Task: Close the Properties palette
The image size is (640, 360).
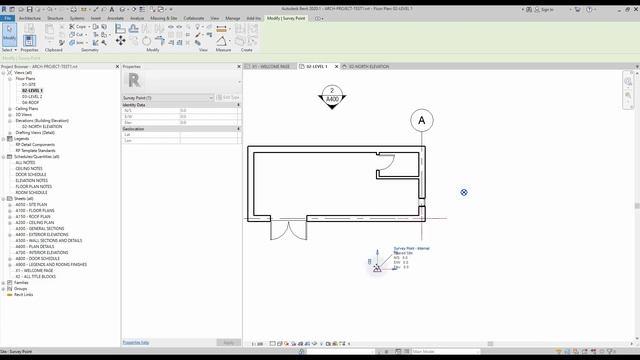Action: coord(239,67)
